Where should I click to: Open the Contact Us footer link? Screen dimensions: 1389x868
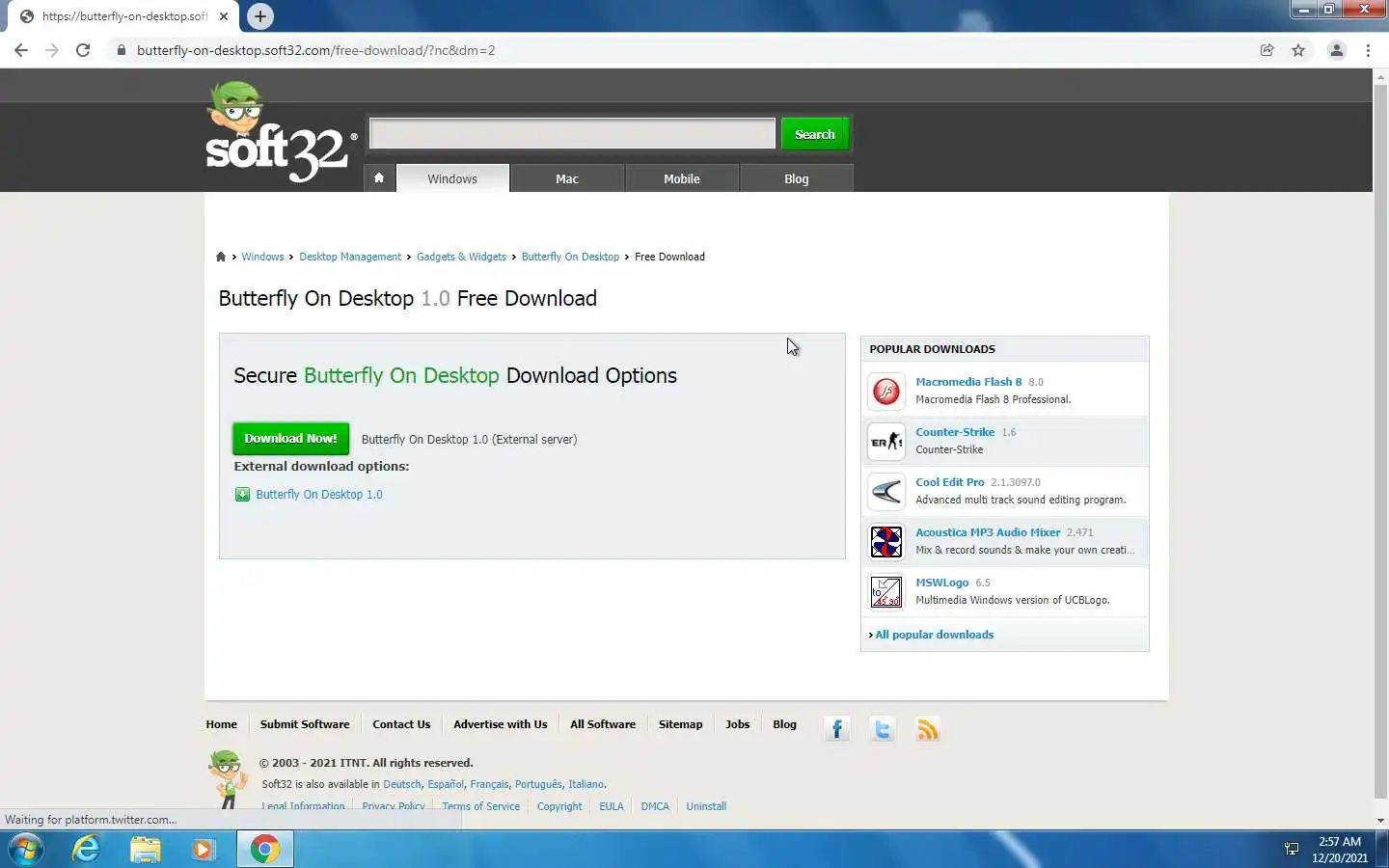401,724
